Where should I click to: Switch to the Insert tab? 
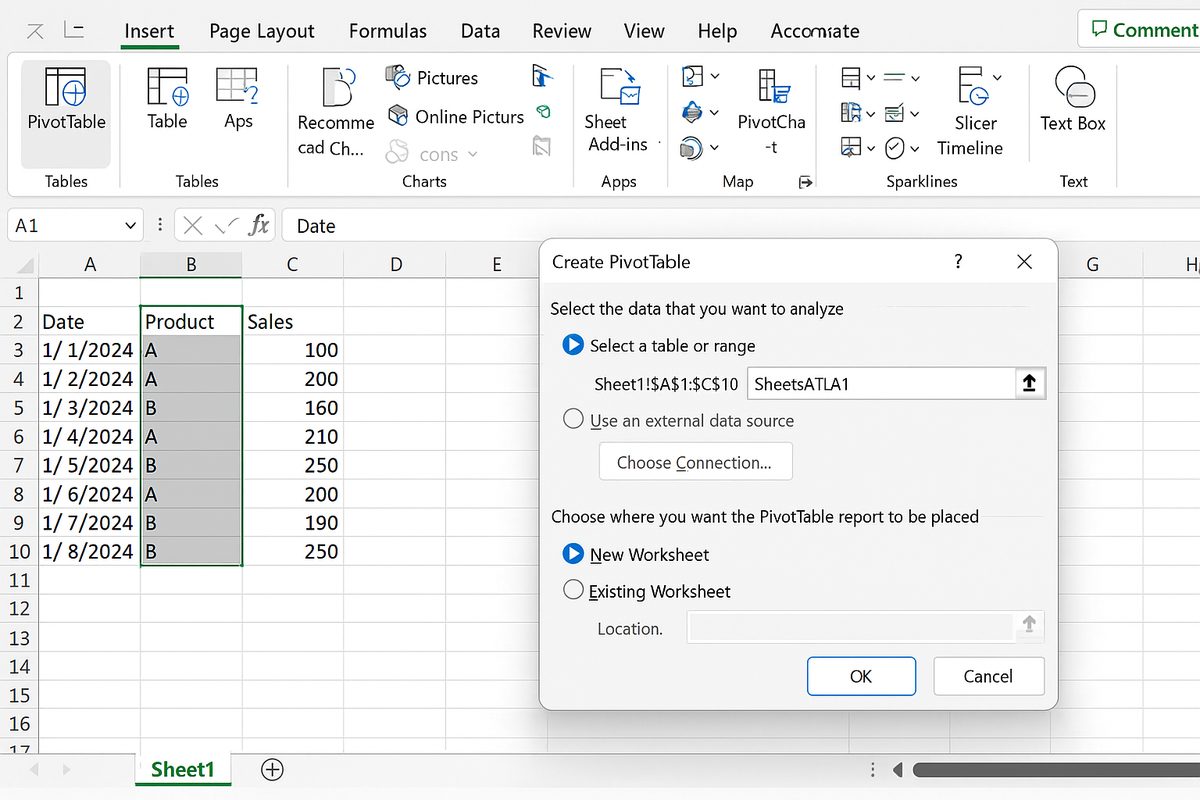point(149,31)
